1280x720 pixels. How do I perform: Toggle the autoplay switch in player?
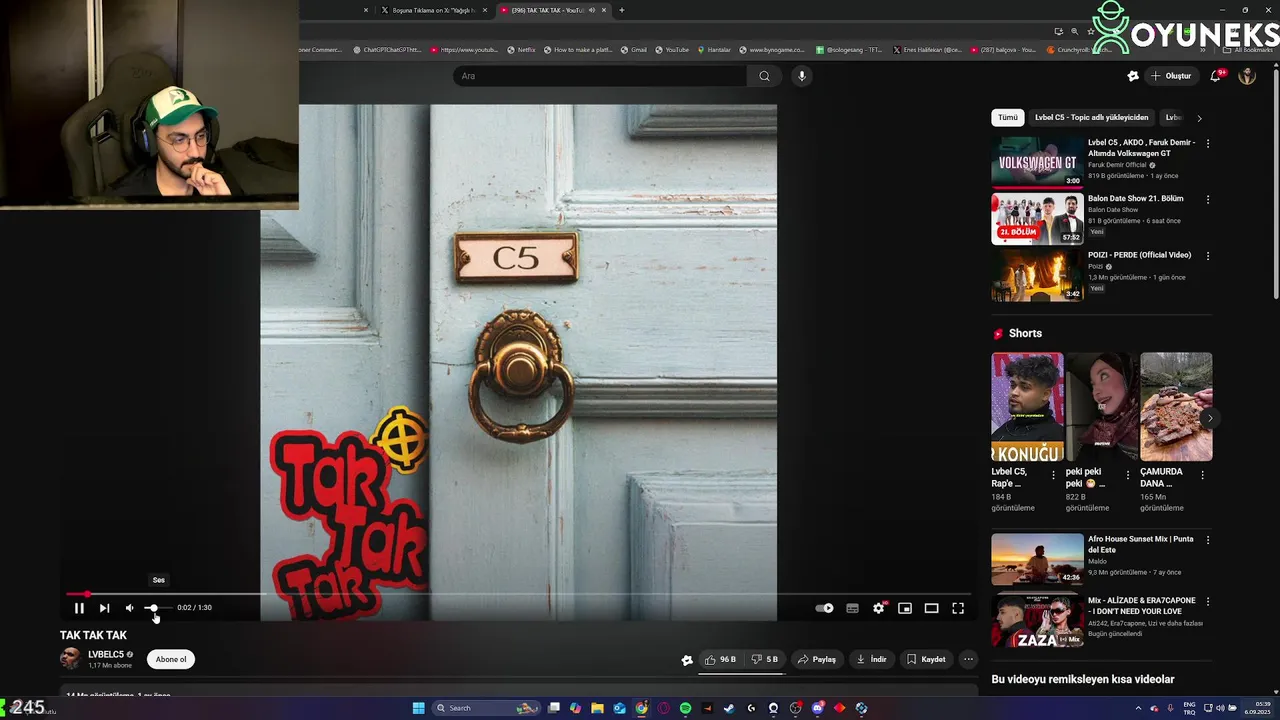tap(824, 608)
